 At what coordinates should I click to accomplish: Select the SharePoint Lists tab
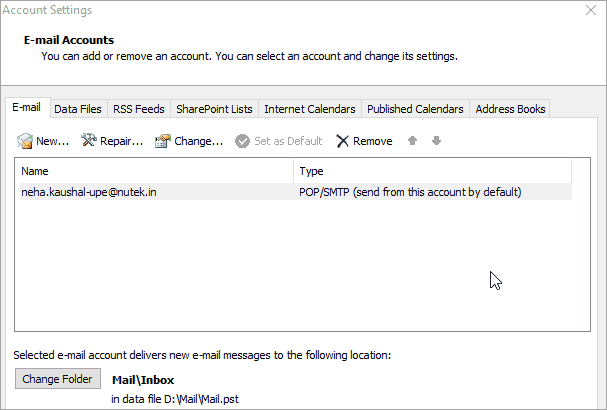[214, 109]
